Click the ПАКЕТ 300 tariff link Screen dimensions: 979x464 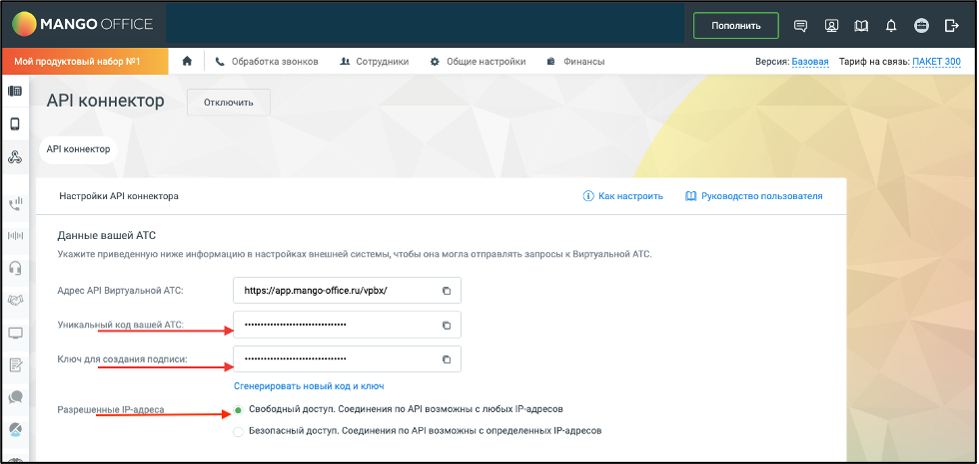coord(937,62)
